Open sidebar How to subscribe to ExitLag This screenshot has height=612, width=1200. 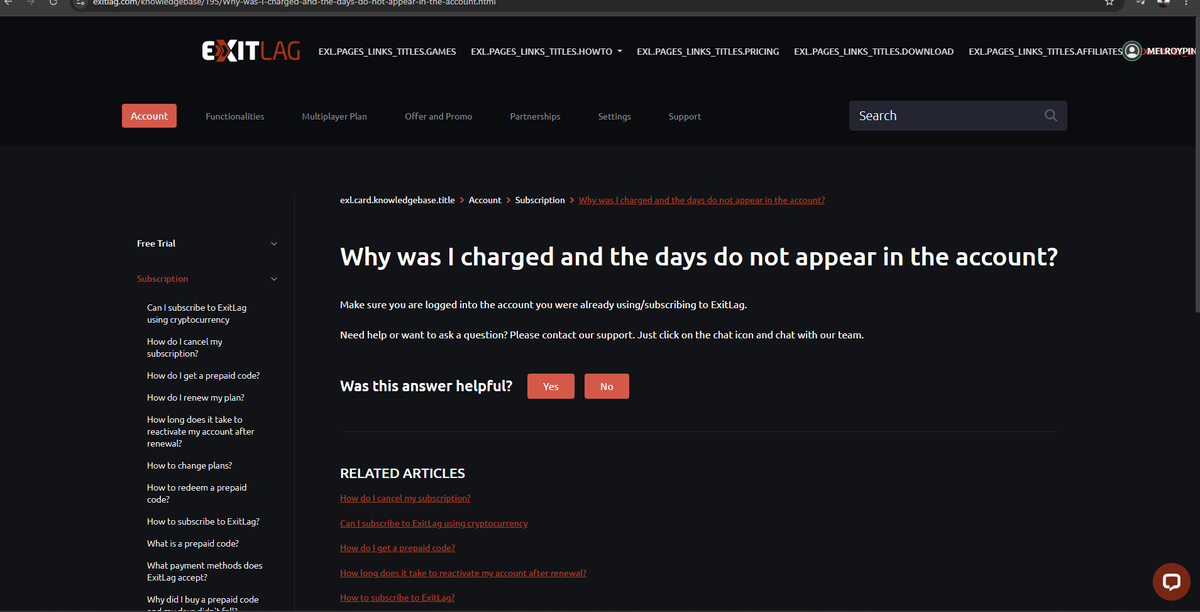[x=203, y=522]
